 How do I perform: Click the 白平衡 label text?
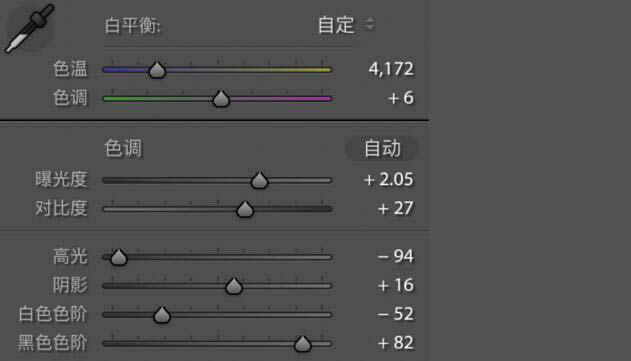tap(132, 25)
